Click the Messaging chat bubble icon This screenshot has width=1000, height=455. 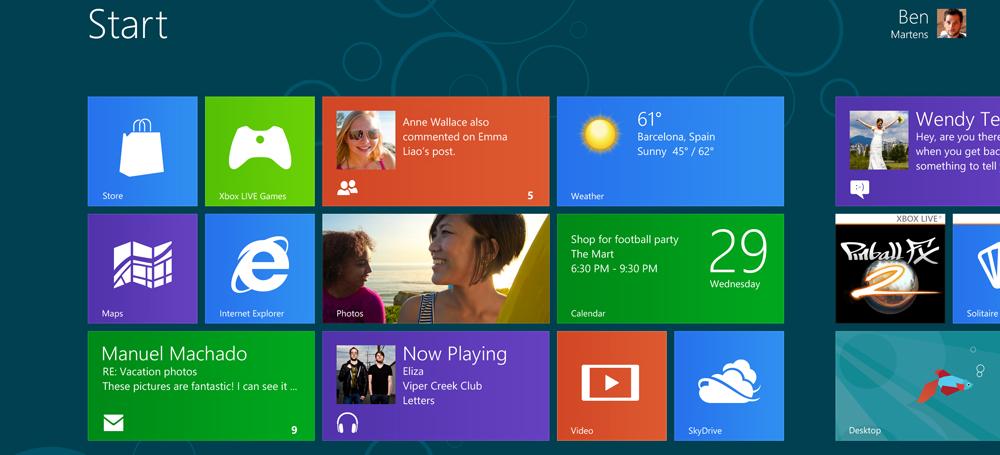pos(860,189)
